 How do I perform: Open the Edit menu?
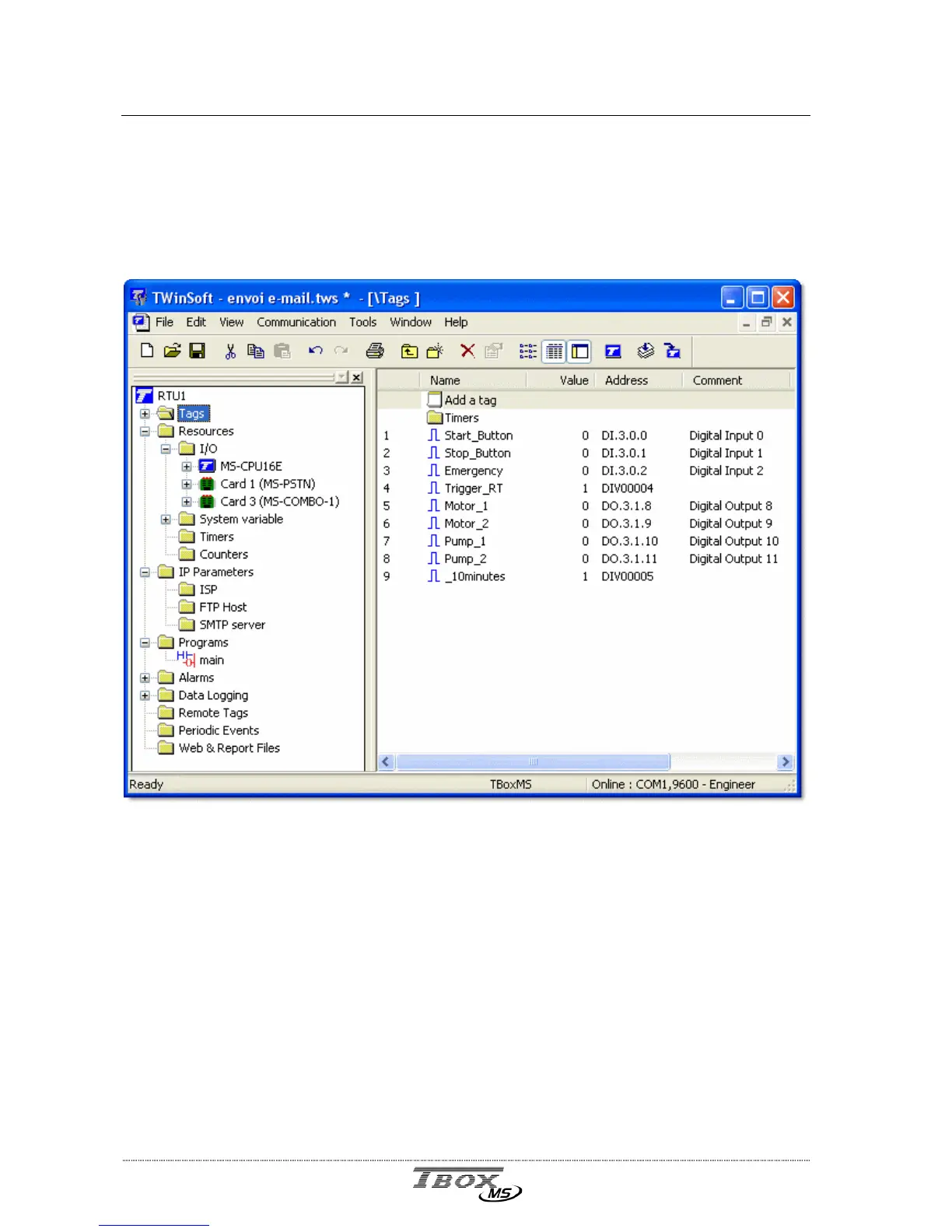[196, 322]
